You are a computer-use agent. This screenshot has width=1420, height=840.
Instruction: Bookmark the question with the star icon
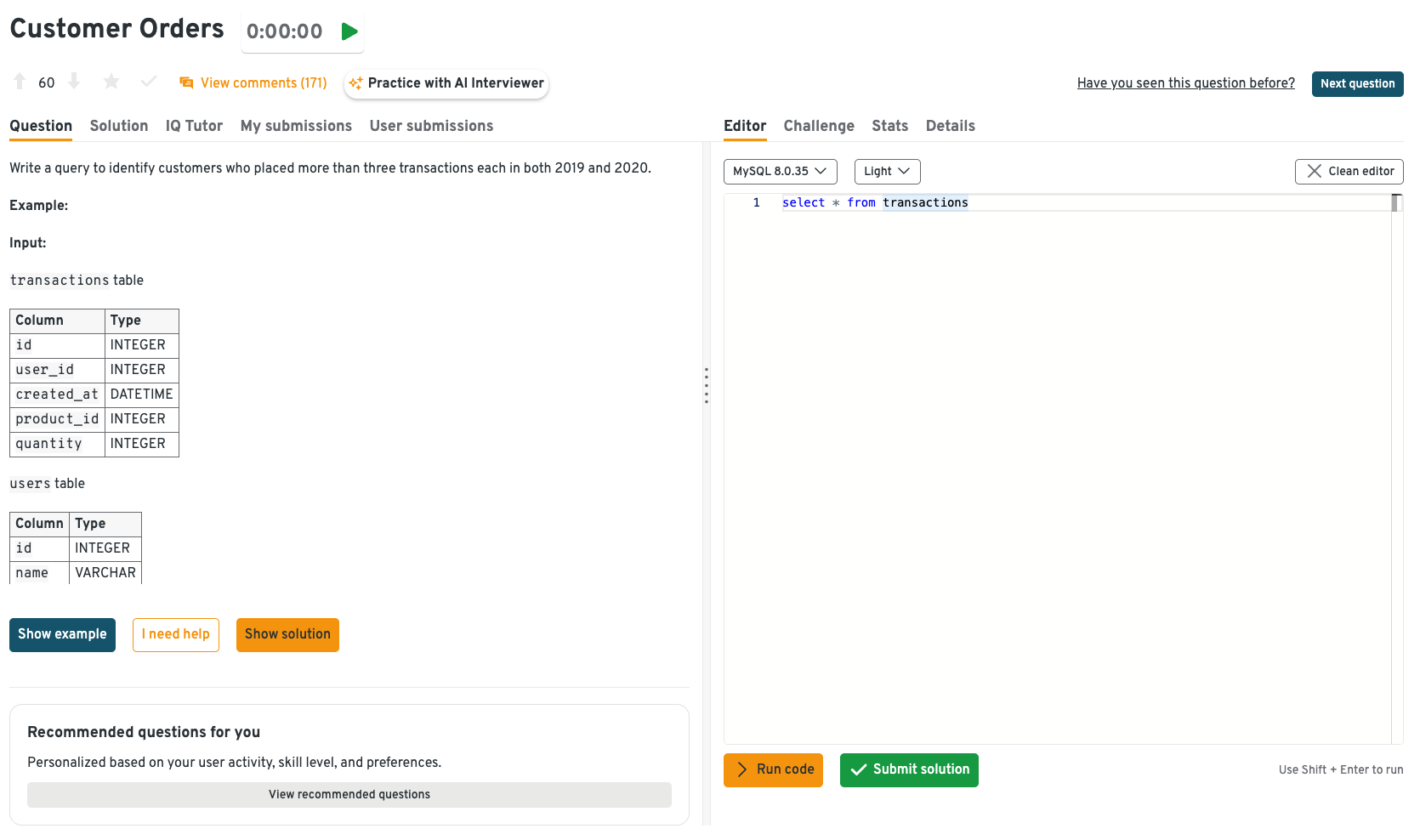(111, 82)
